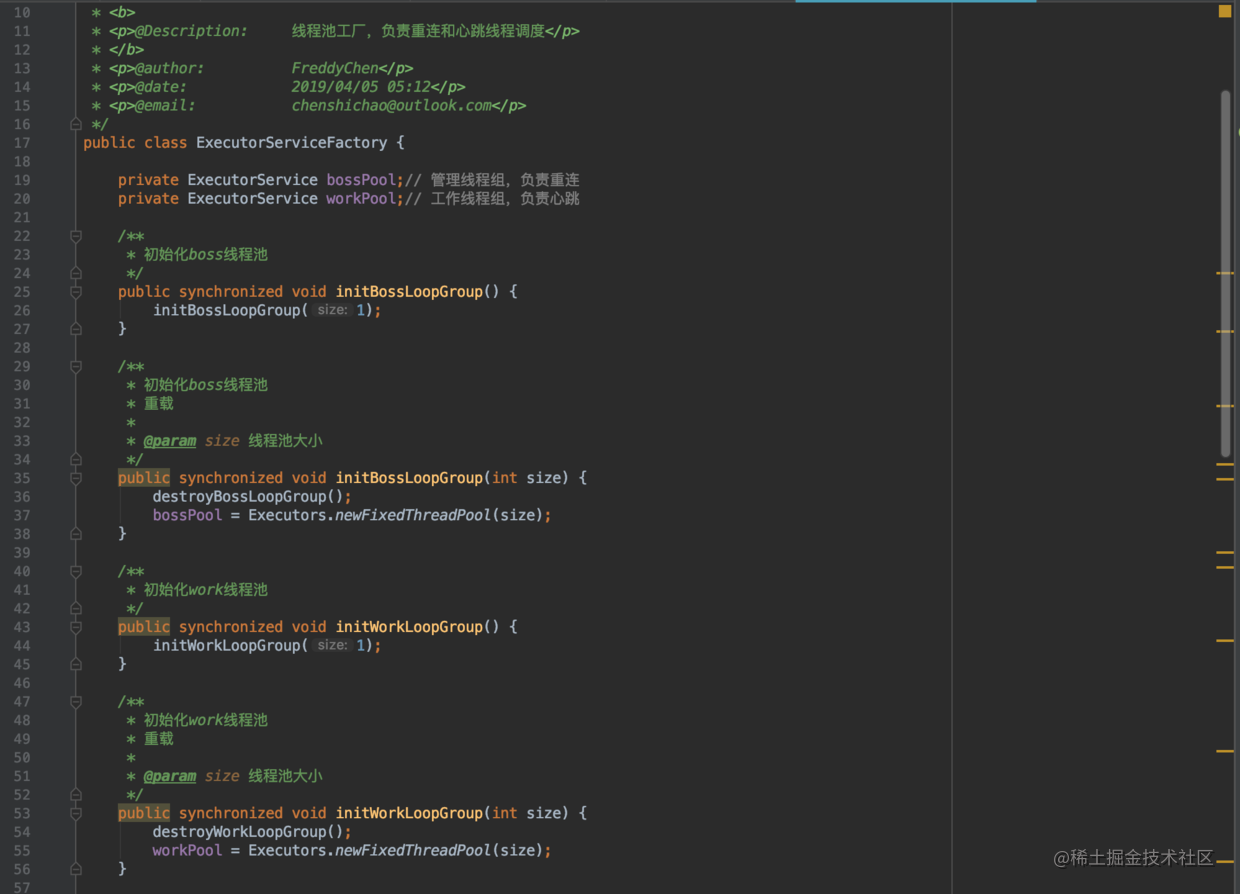
Task: Click newFixedThreadPool on line 37
Action: click(413, 516)
